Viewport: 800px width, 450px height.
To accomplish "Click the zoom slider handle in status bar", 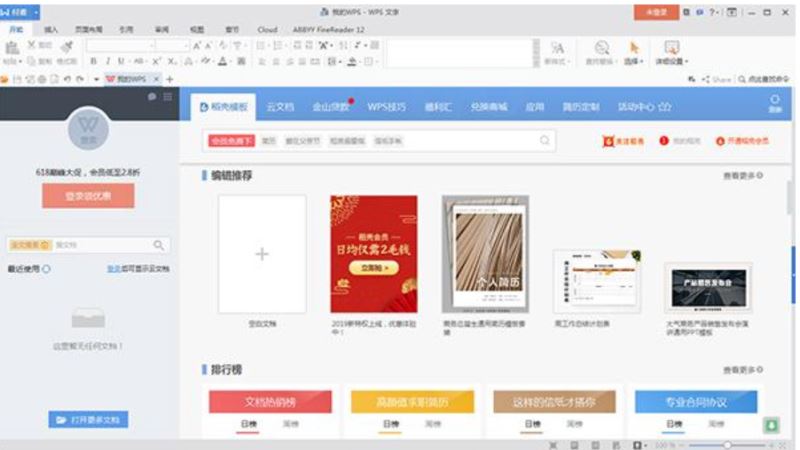I will tap(727, 445).
